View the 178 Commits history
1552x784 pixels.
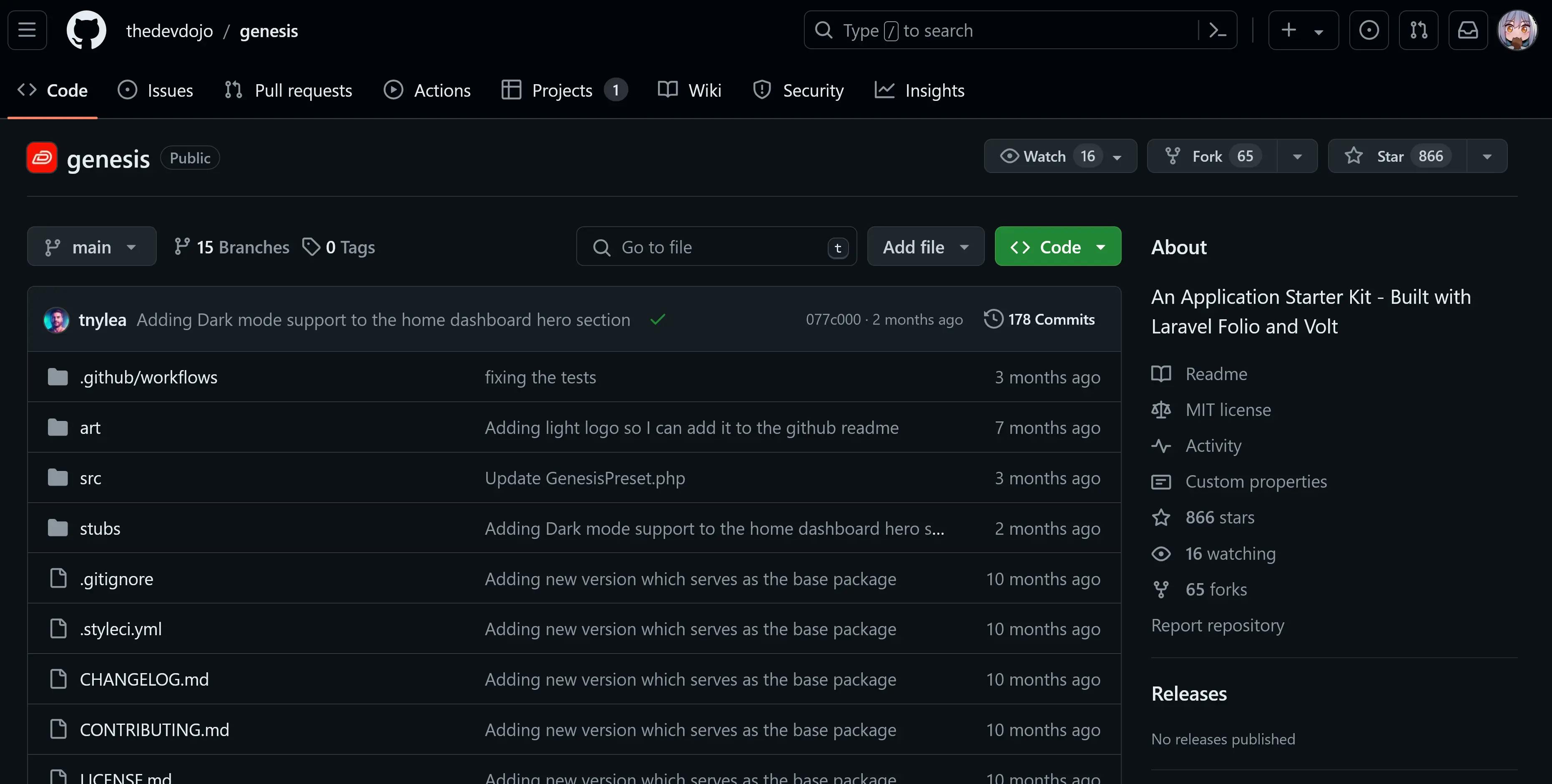point(1039,319)
